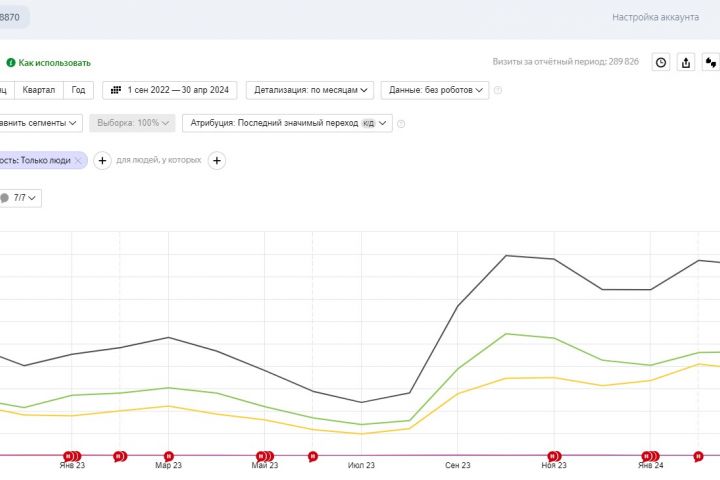The width and height of the screenshot is (720, 480).
Task: Add condition for people segment
Action: click(x=217, y=160)
